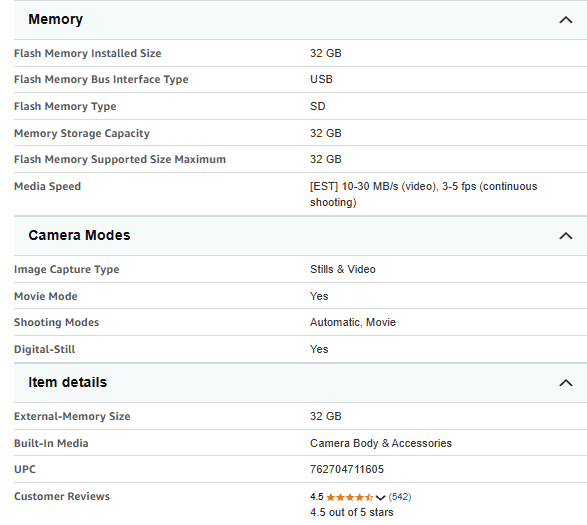Viewport: 587px width, 525px height.
Task: Collapse the Memory section chevron
Action: point(566,20)
